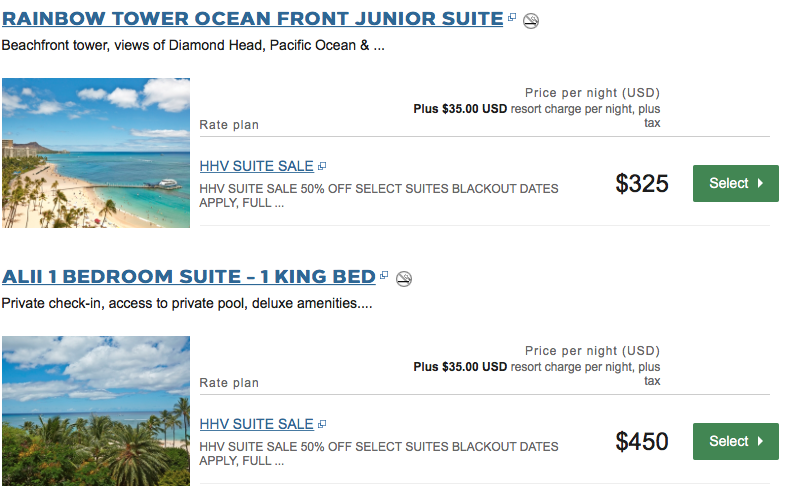This screenshot has width=786, height=499.
Task: Click popup icon next to $325 HHV Suite Sale
Action: pos(322,166)
